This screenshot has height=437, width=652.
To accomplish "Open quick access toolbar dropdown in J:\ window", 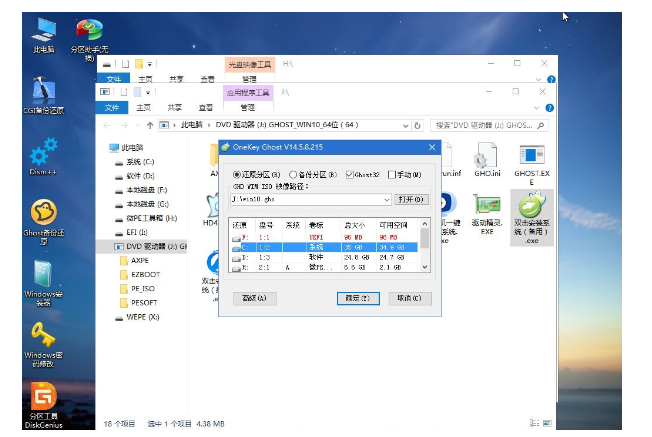I will click(x=148, y=92).
